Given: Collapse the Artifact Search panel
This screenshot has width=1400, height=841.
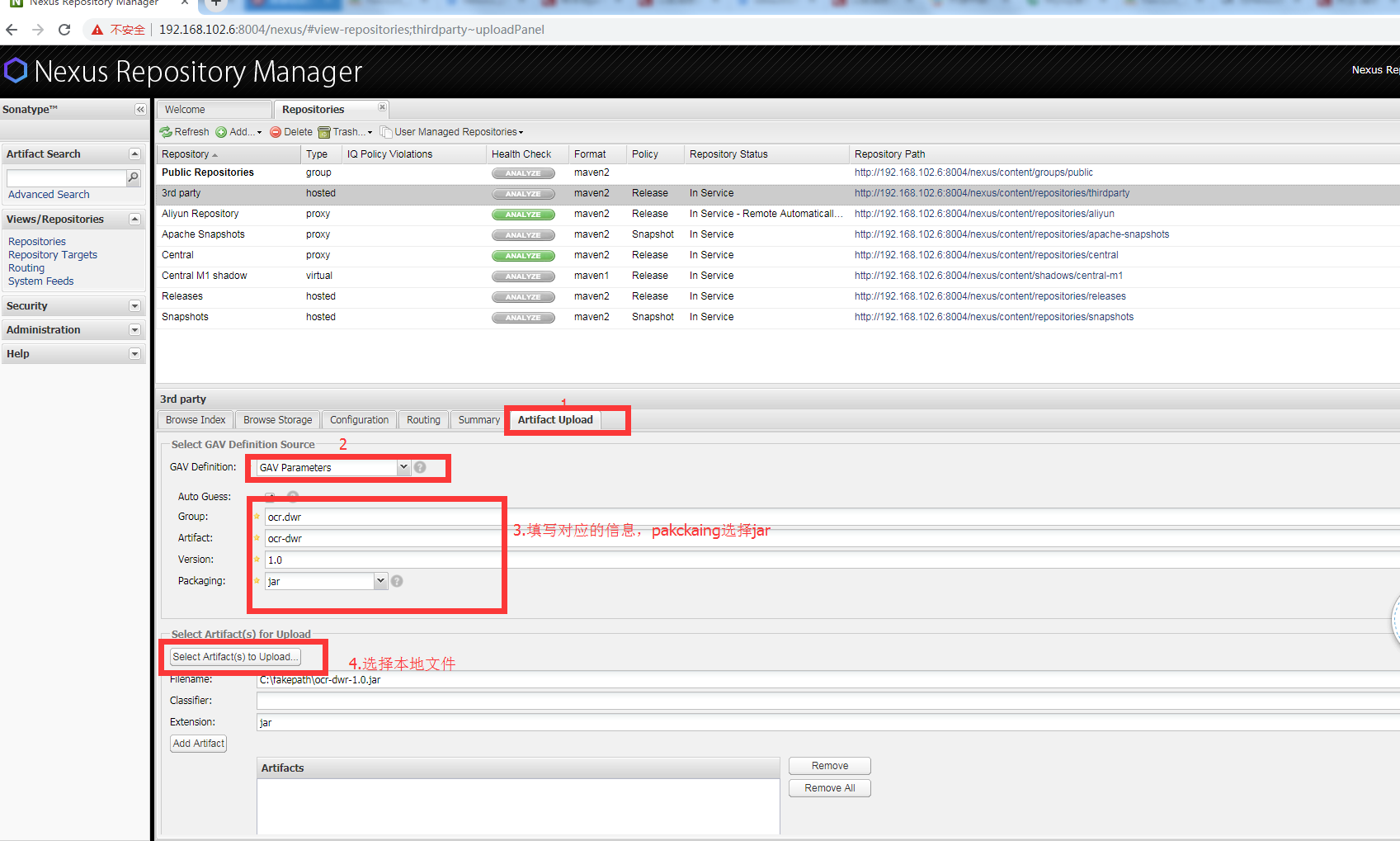Looking at the screenshot, I should [x=134, y=154].
